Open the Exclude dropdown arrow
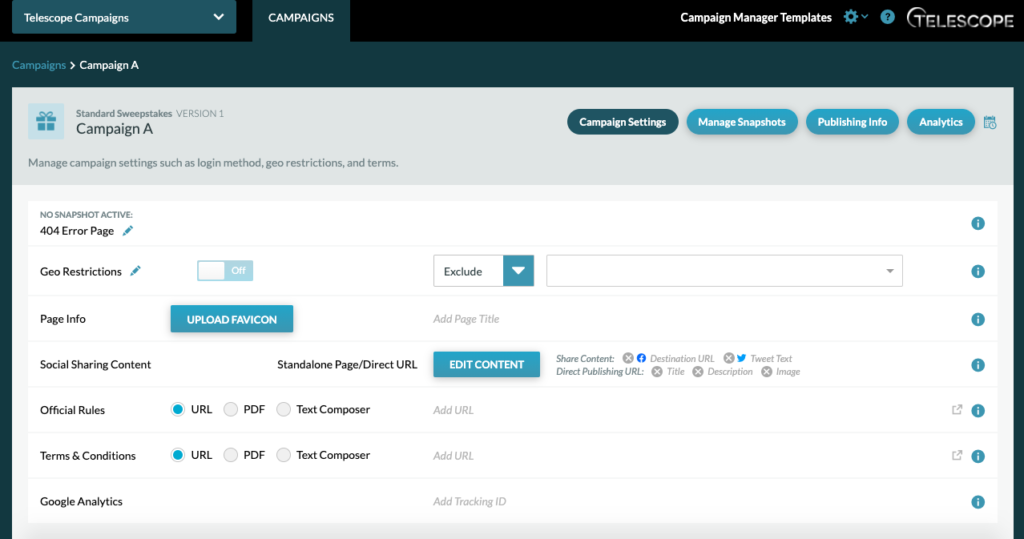Screen dimensions: 1024x539 [519, 270]
